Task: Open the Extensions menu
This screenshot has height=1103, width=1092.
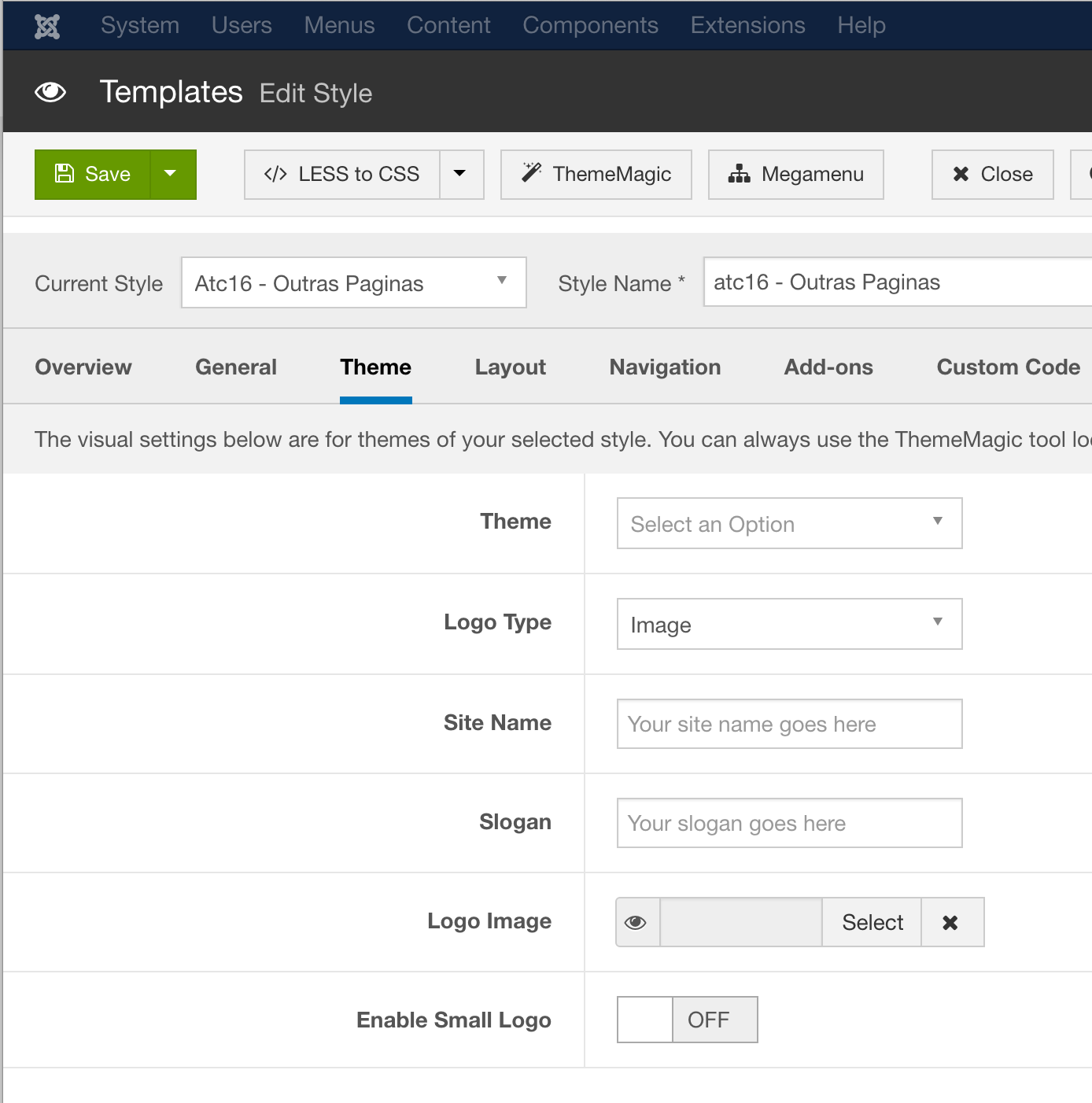Action: [747, 26]
